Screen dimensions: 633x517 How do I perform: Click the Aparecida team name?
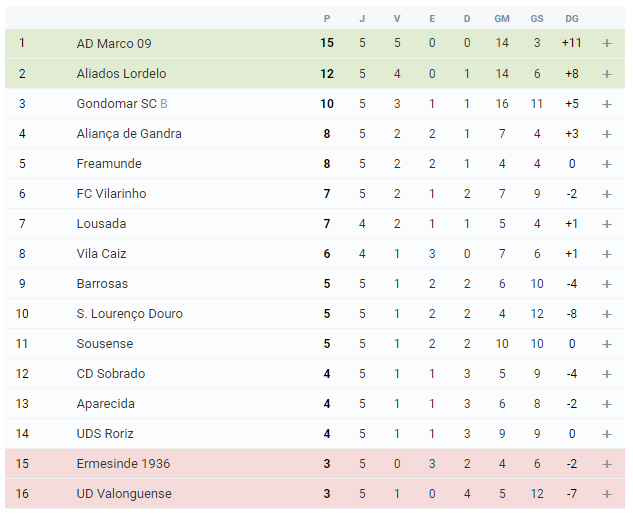[105, 404]
